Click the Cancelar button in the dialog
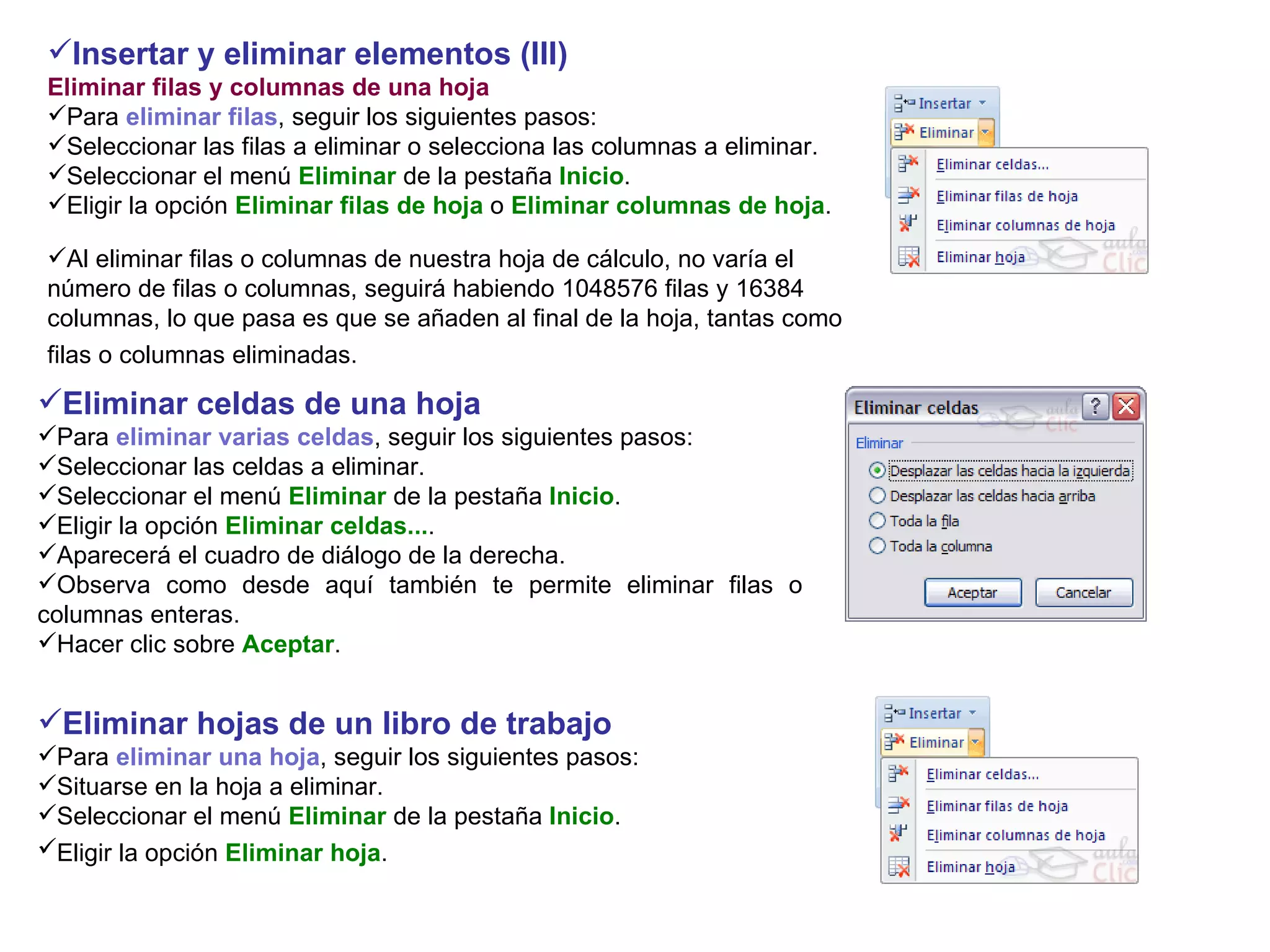This screenshot has width=1270, height=952. (x=1083, y=593)
